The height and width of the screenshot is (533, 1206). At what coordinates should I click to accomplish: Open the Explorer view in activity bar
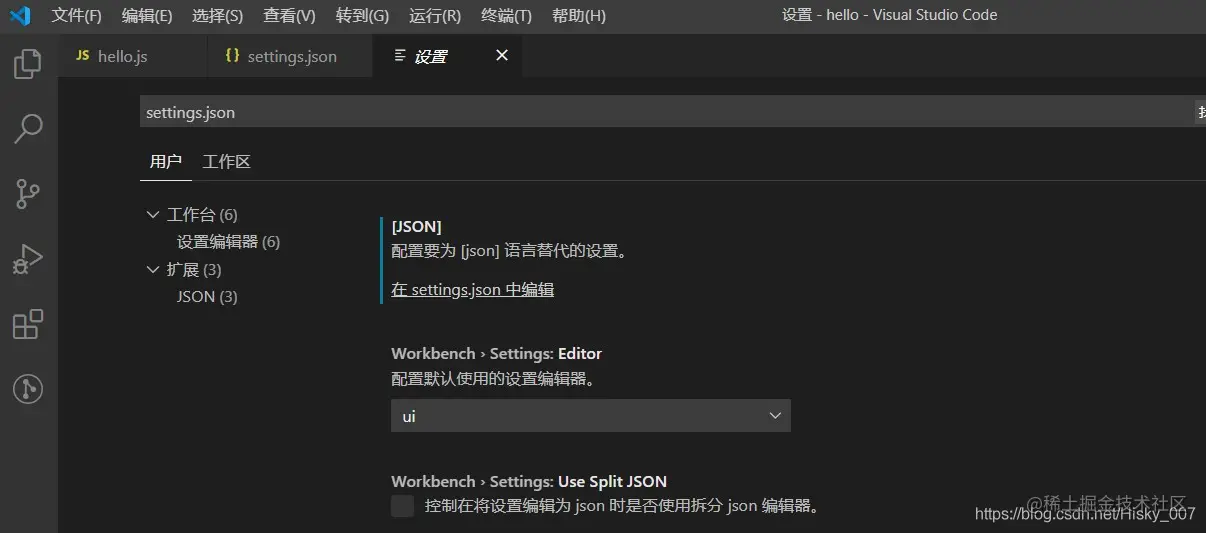pos(28,65)
